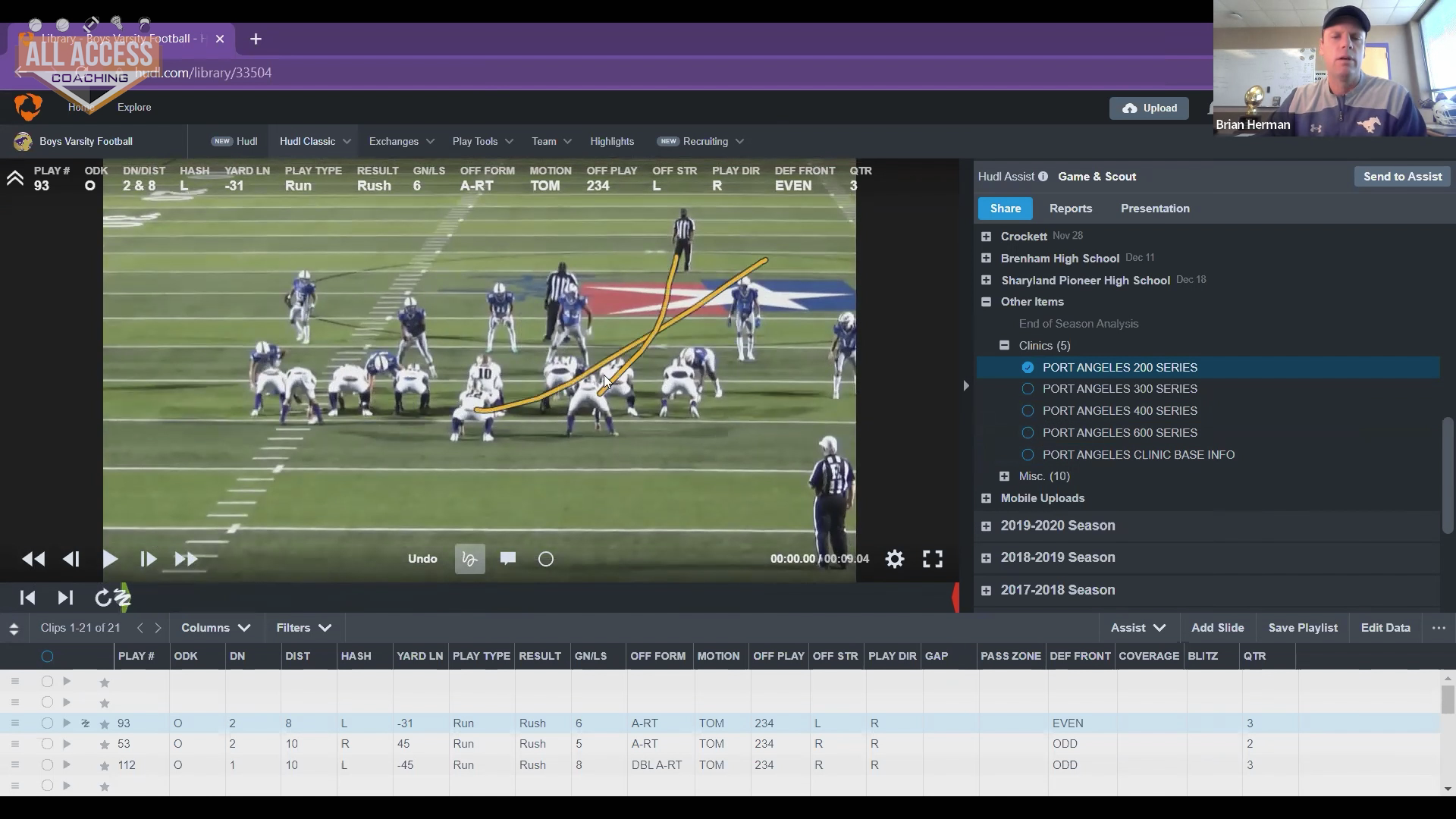Viewport: 1456px width, 819px height.
Task: Open the Team menu
Action: tap(551, 142)
